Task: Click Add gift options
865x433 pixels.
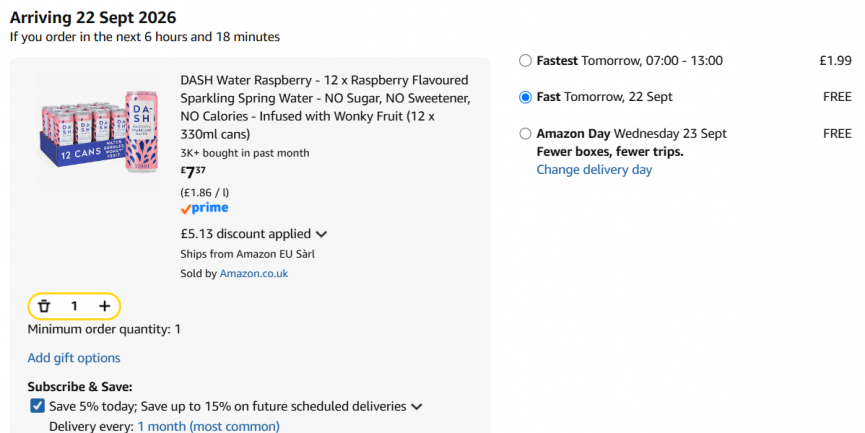Action: (74, 358)
